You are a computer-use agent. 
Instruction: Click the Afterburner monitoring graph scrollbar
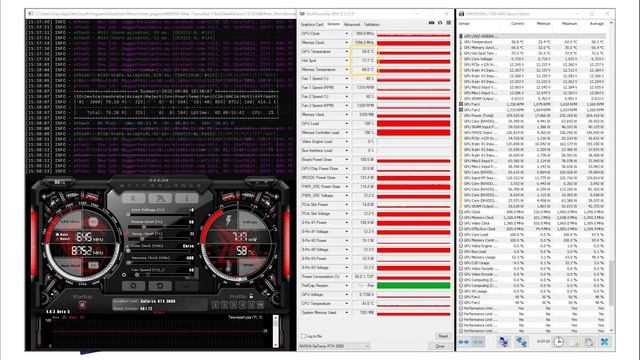pos(276,331)
